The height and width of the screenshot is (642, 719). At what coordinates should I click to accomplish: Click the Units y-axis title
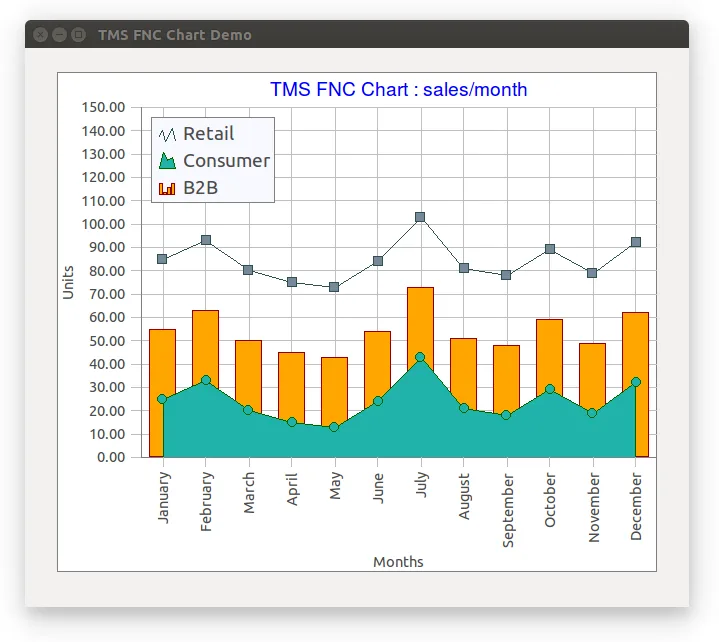68,282
